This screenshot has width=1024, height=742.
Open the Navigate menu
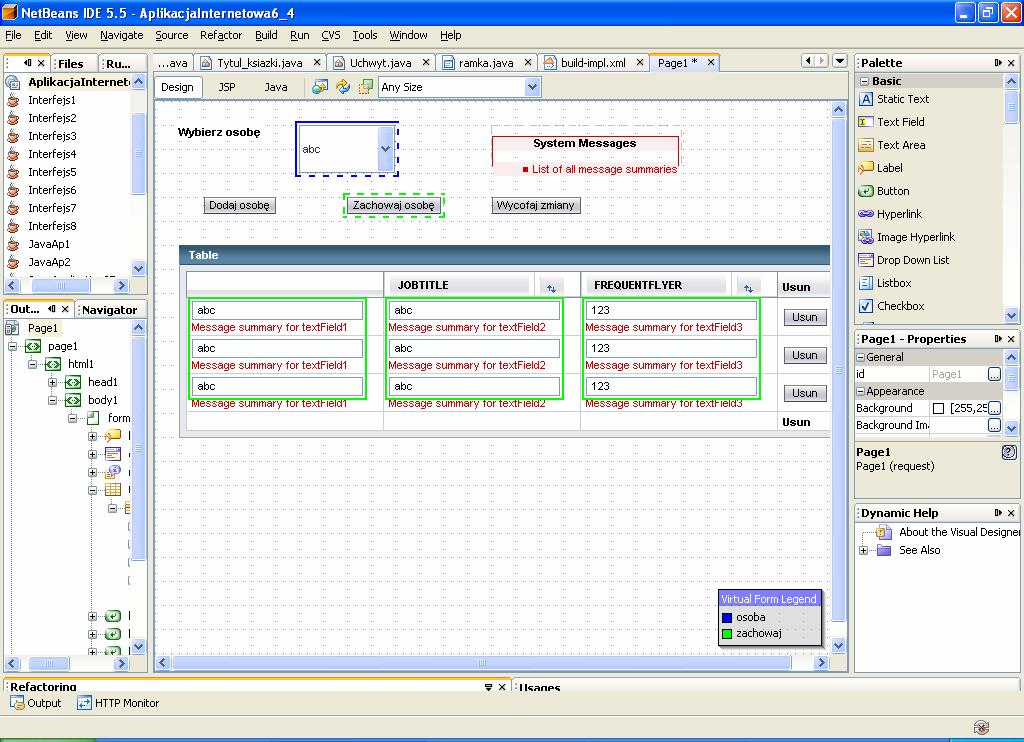[x=121, y=35]
